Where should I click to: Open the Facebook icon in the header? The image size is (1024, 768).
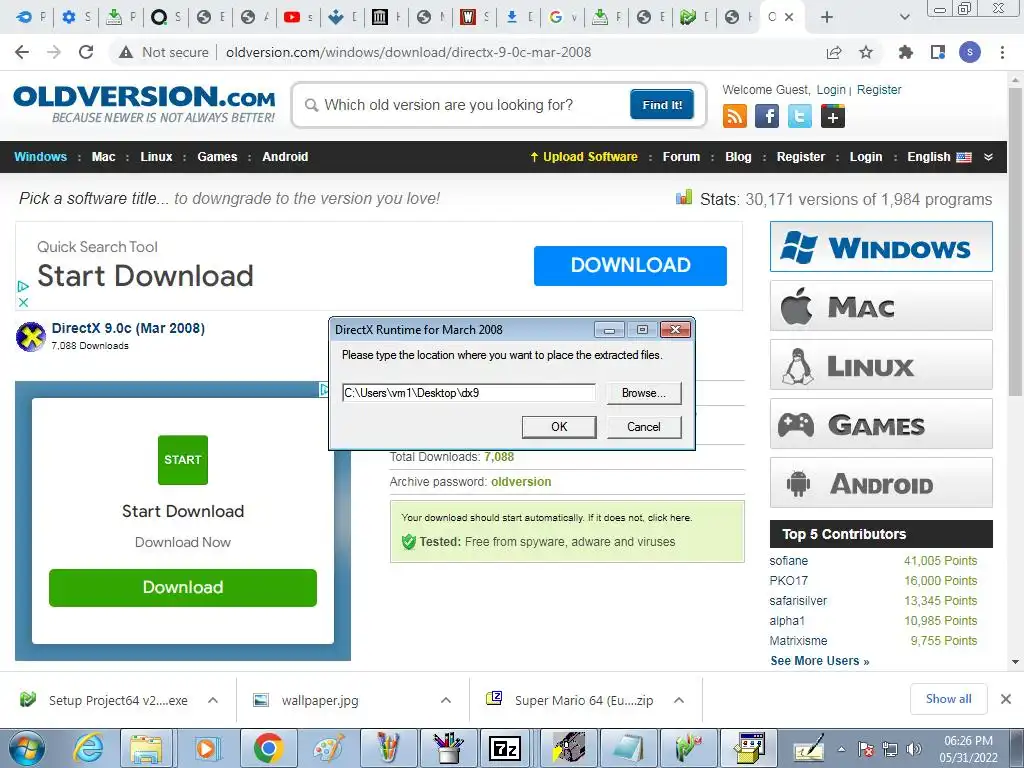click(767, 116)
